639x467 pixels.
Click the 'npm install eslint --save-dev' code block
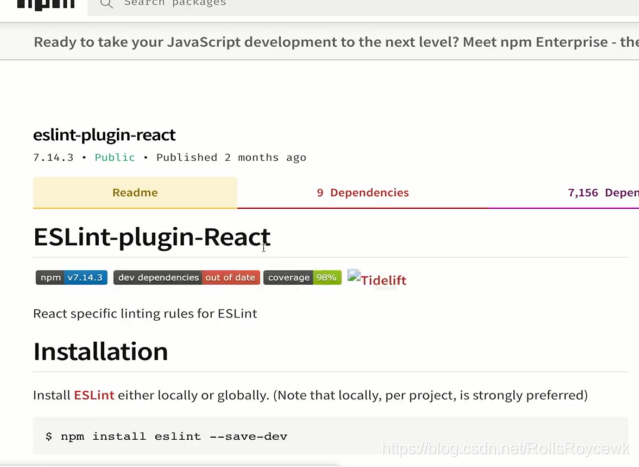331,436
